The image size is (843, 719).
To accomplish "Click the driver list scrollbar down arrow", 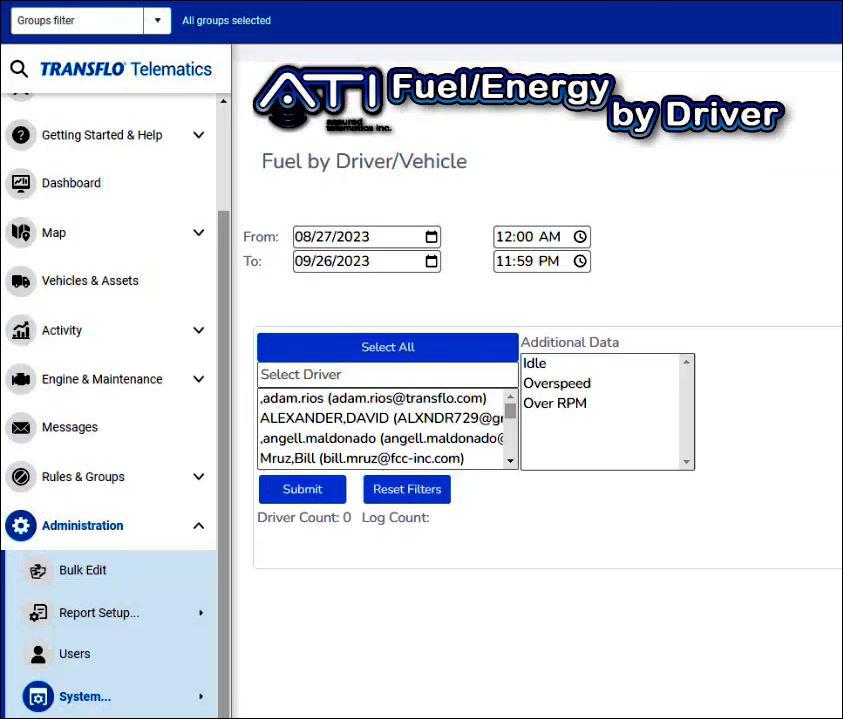I will tap(511, 461).
